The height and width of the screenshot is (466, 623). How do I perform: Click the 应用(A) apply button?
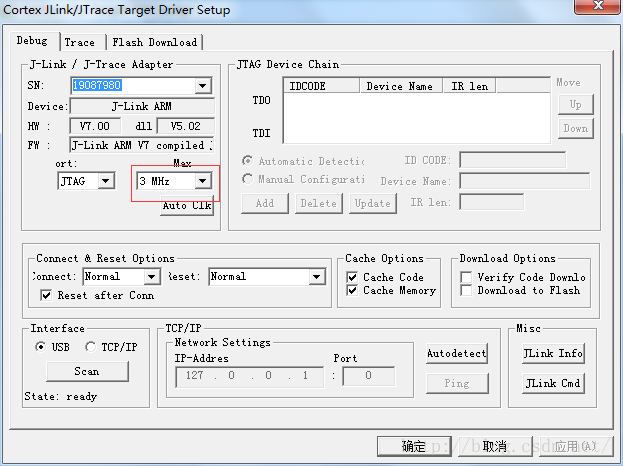(x=576, y=447)
